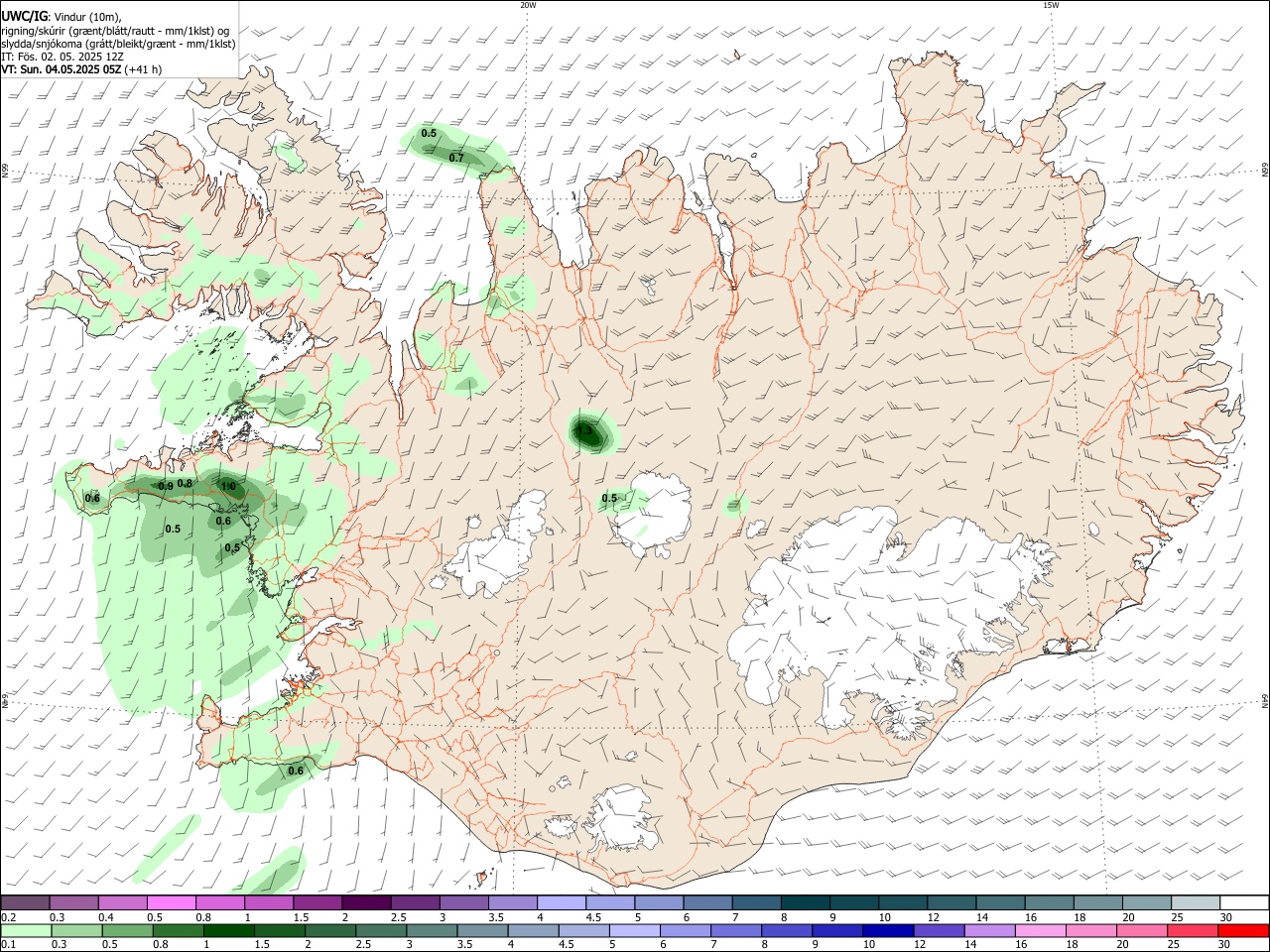Click the 0.6 value at the western tip of Snæfellsnes
Image resolution: width=1270 pixels, height=952 pixels.
pyautogui.click(x=92, y=498)
